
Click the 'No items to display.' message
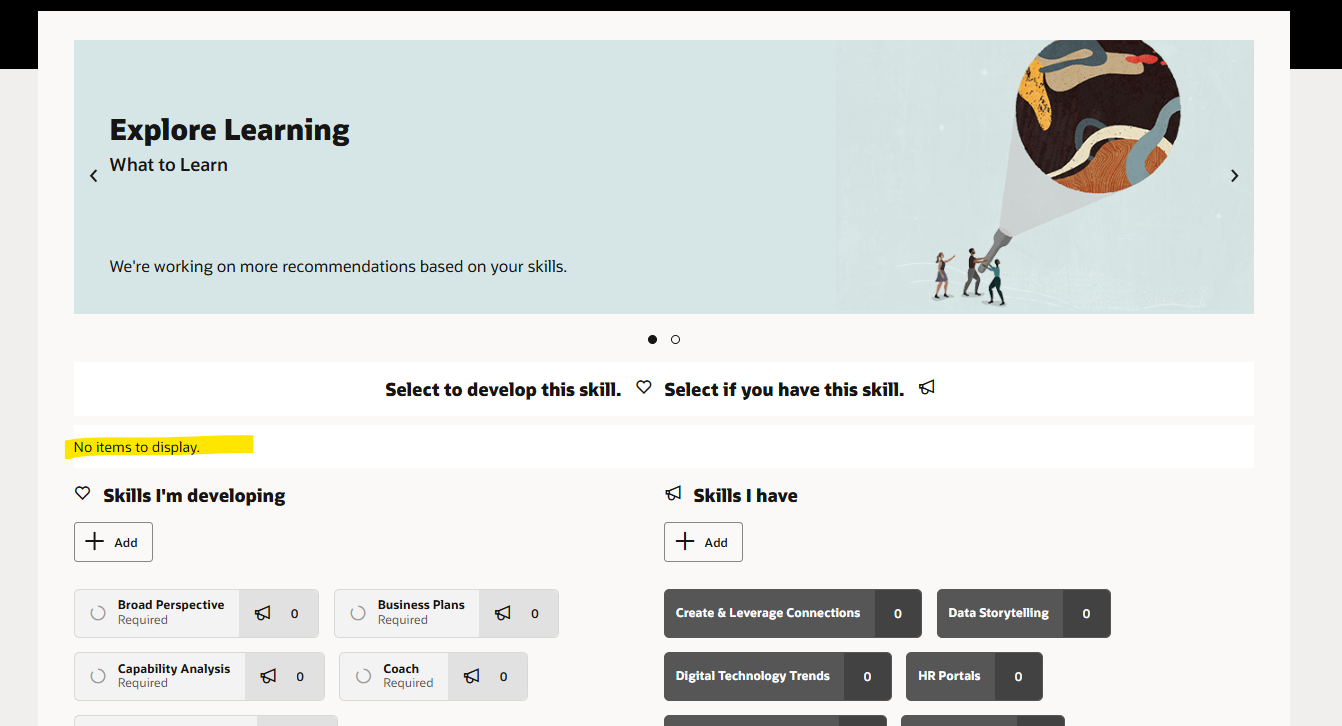click(x=137, y=447)
